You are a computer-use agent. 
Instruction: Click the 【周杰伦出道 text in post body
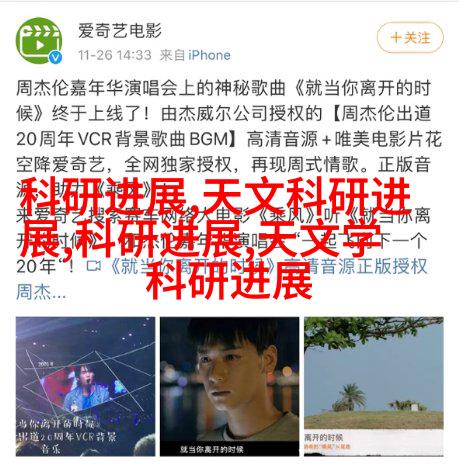pyautogui.click(x=381, y=114)
